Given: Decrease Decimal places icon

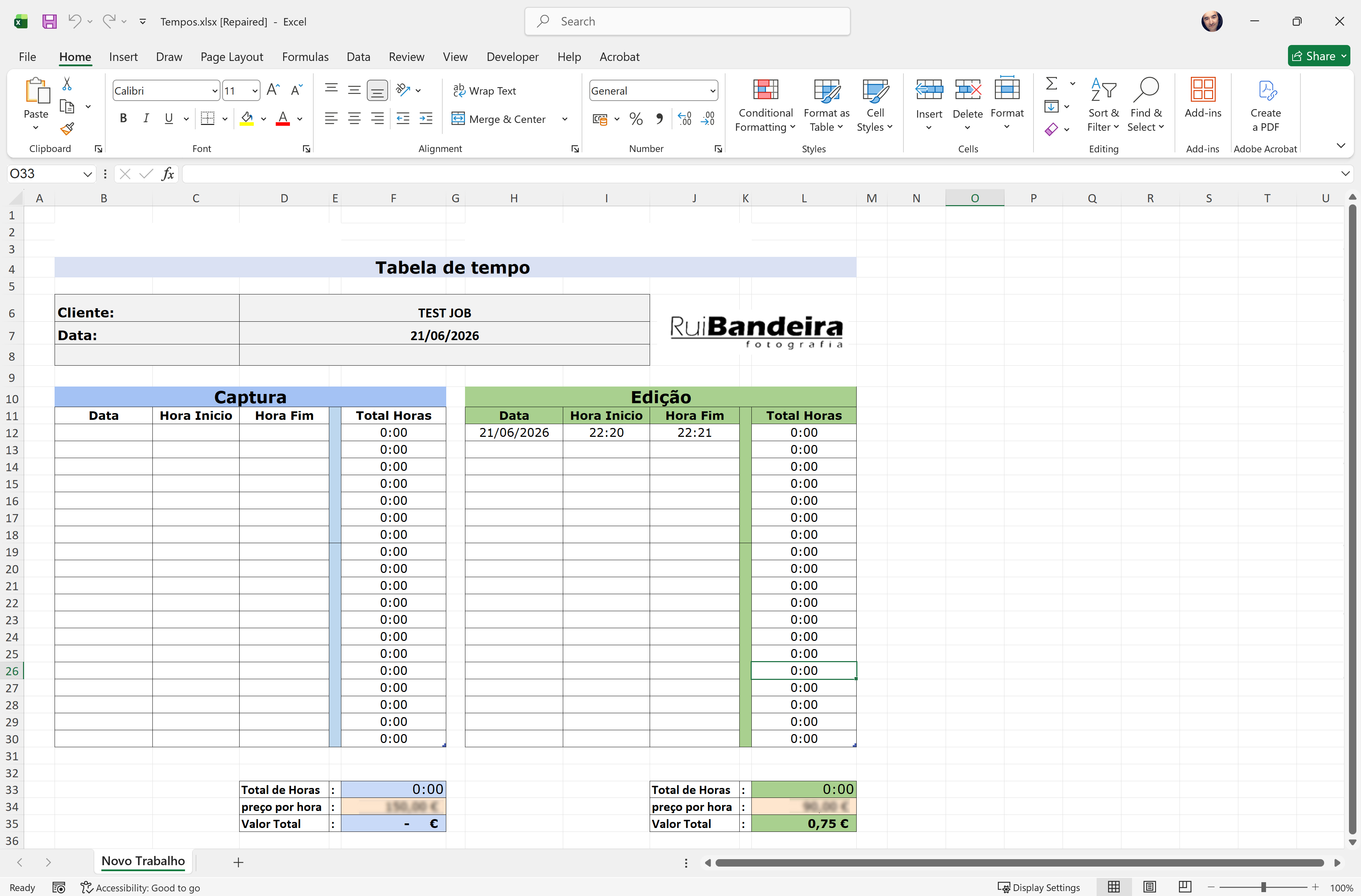Looking at the screenshot, I should (x=708, y=119).
